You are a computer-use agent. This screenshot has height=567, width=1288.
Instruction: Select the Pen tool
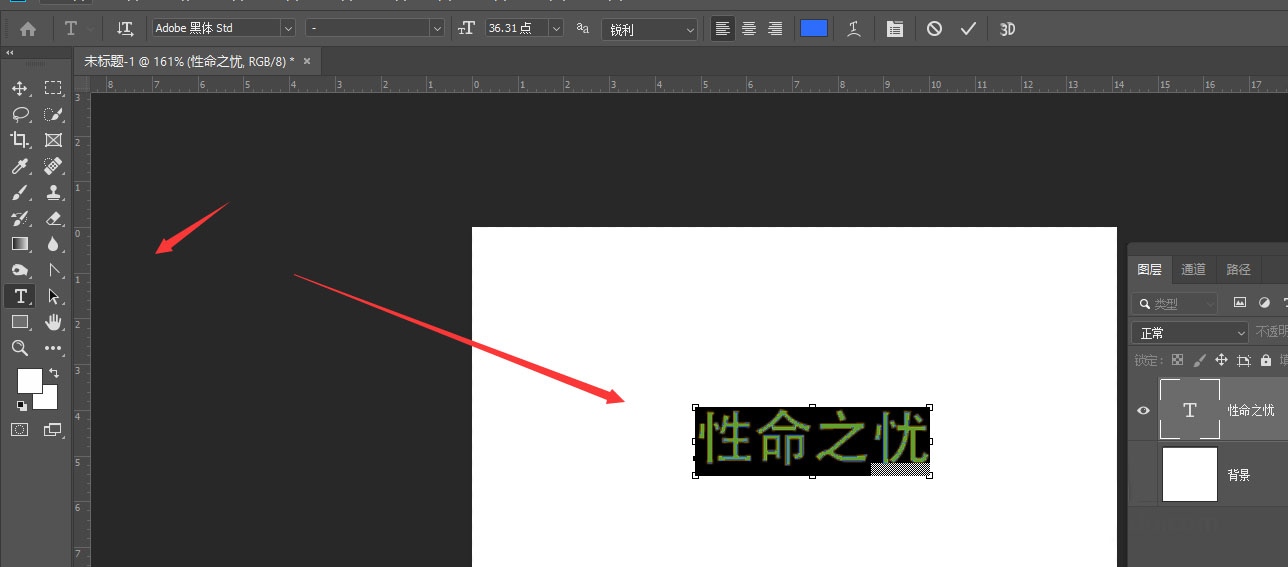pyautogui.click(x=53, y=270)
